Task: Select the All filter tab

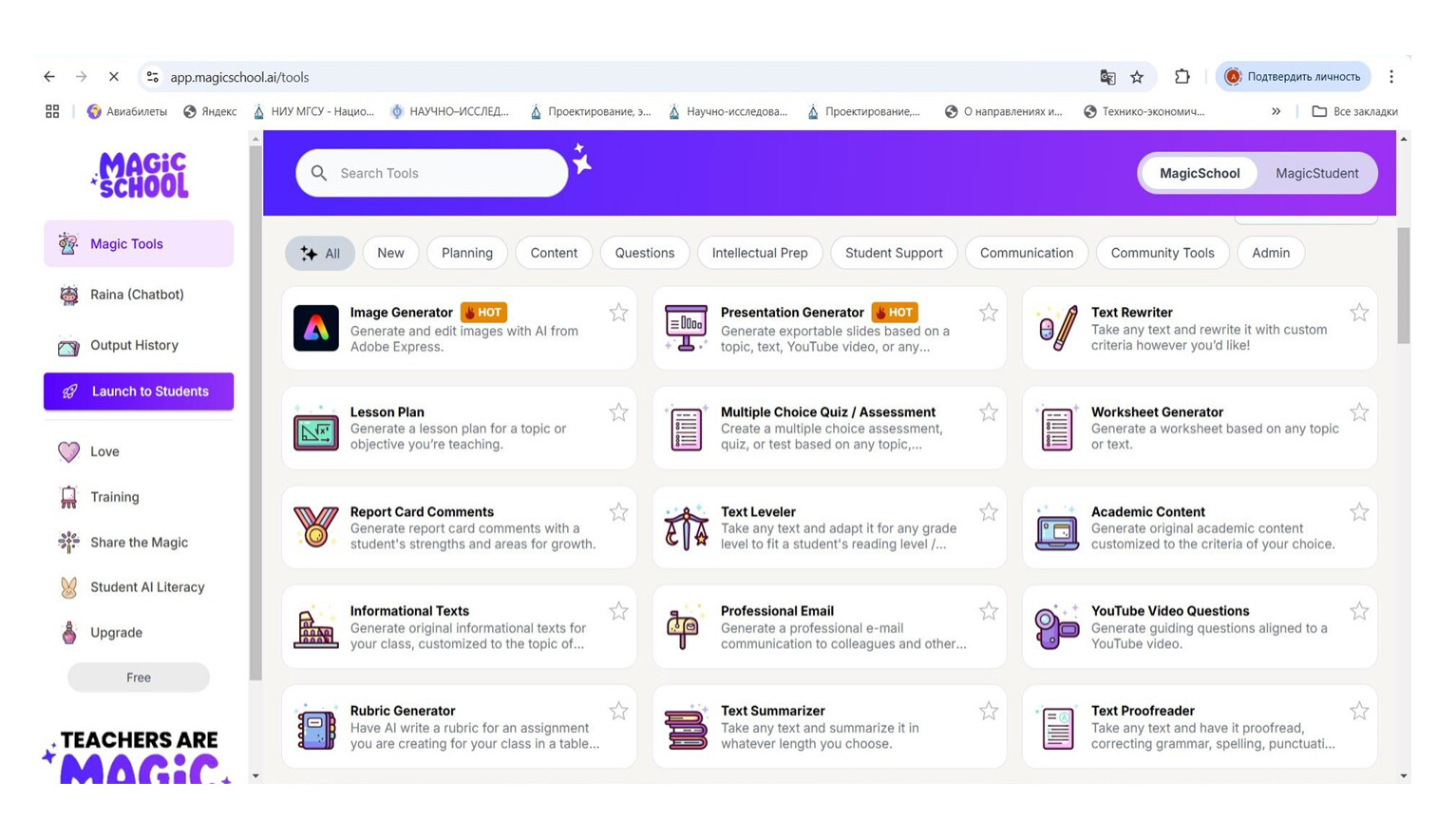Action: click(320, 253)
